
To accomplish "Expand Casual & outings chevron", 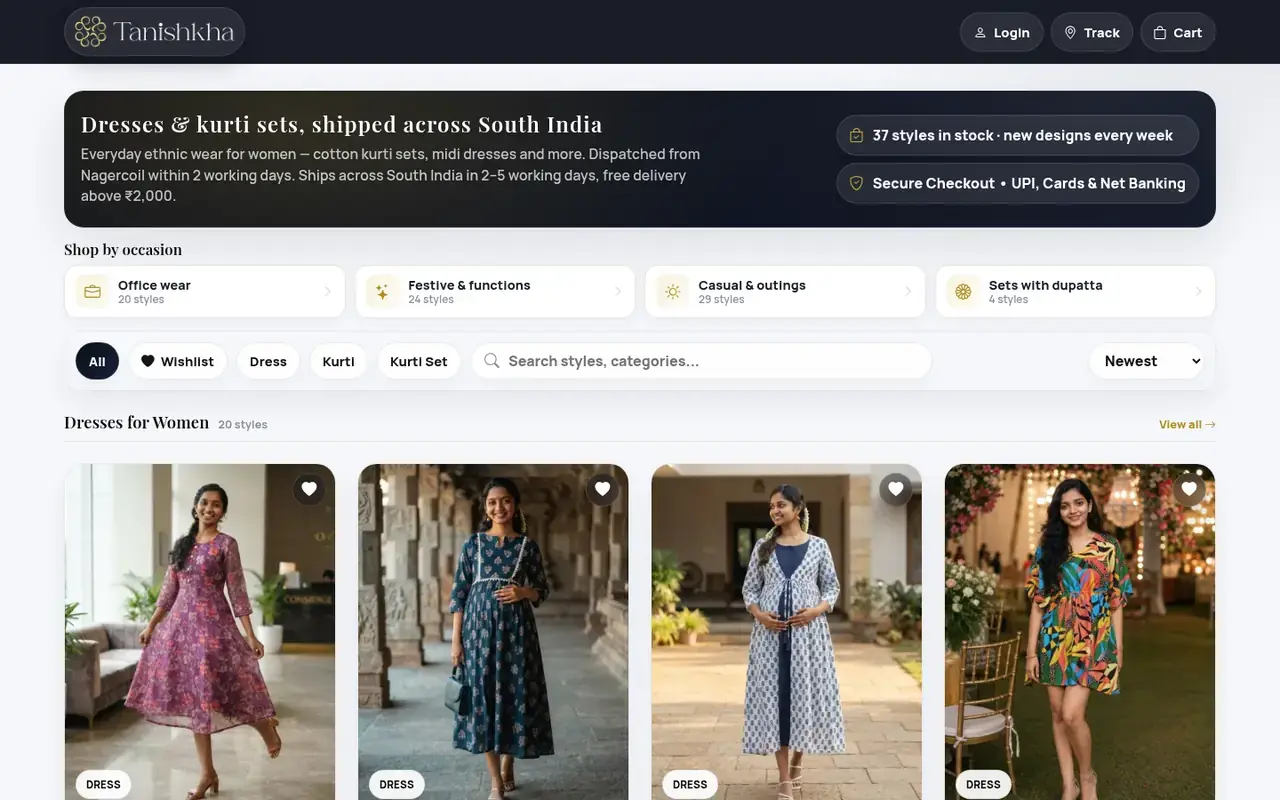I will pyautogui.click(x=908, y=292).
